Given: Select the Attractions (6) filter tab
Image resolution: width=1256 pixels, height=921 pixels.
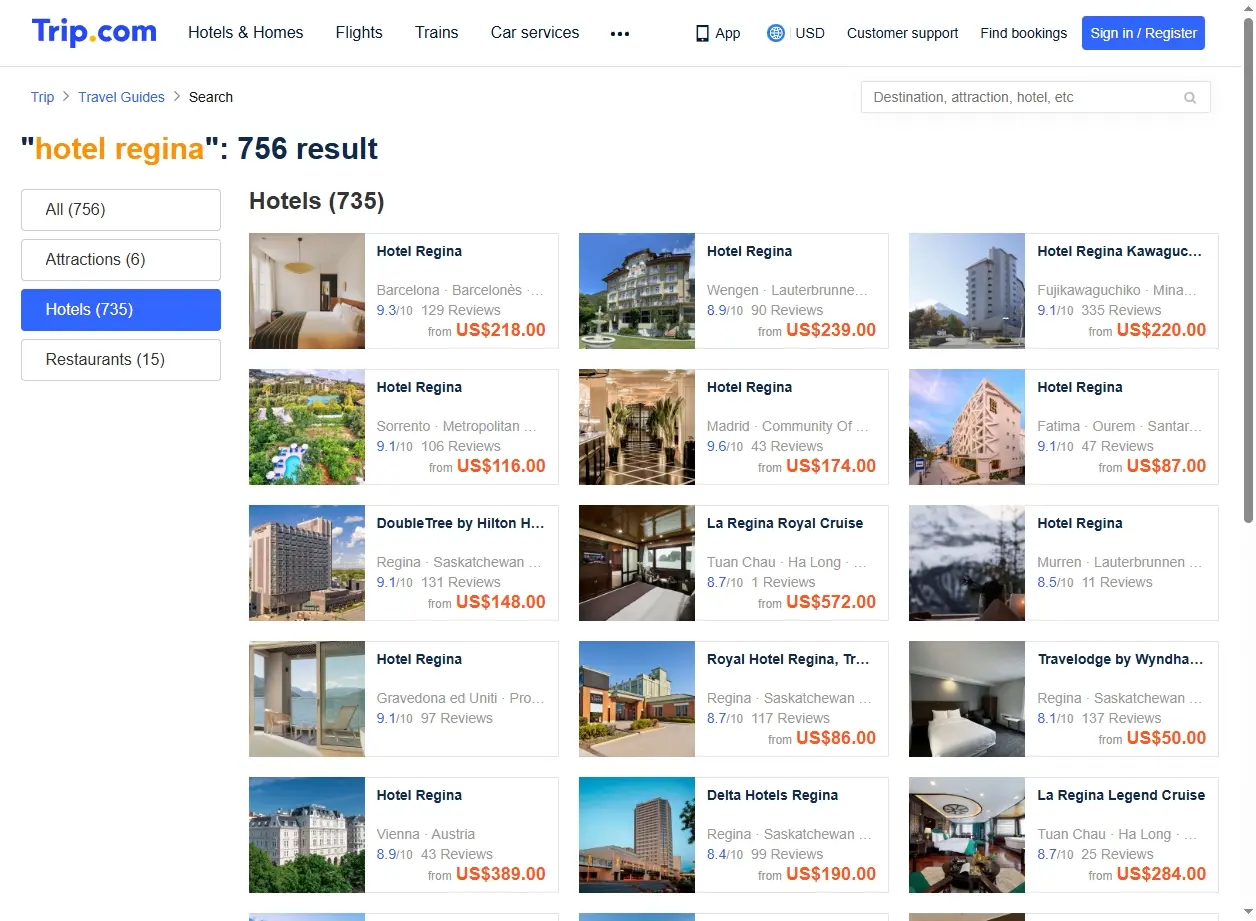Looking at the screenshot, I should [x=121, y=260].
